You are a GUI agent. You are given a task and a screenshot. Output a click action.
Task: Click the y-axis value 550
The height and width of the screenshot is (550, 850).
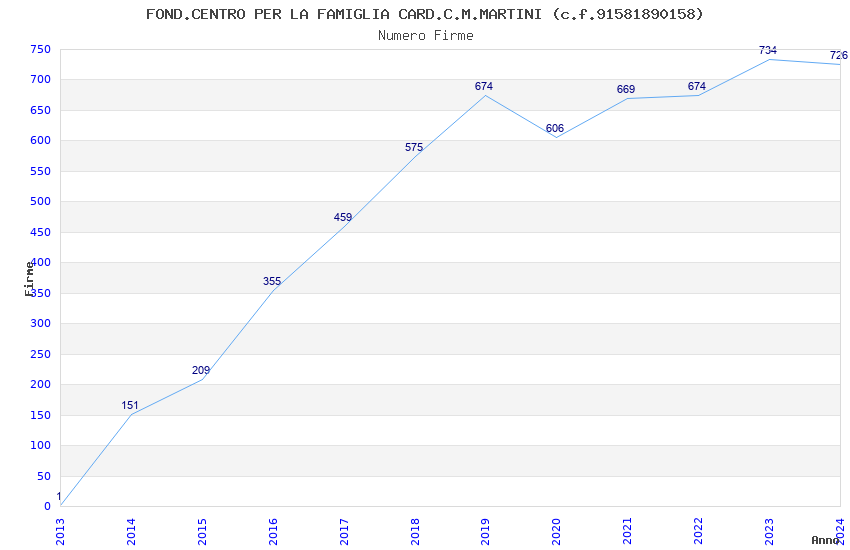(41, 171)
